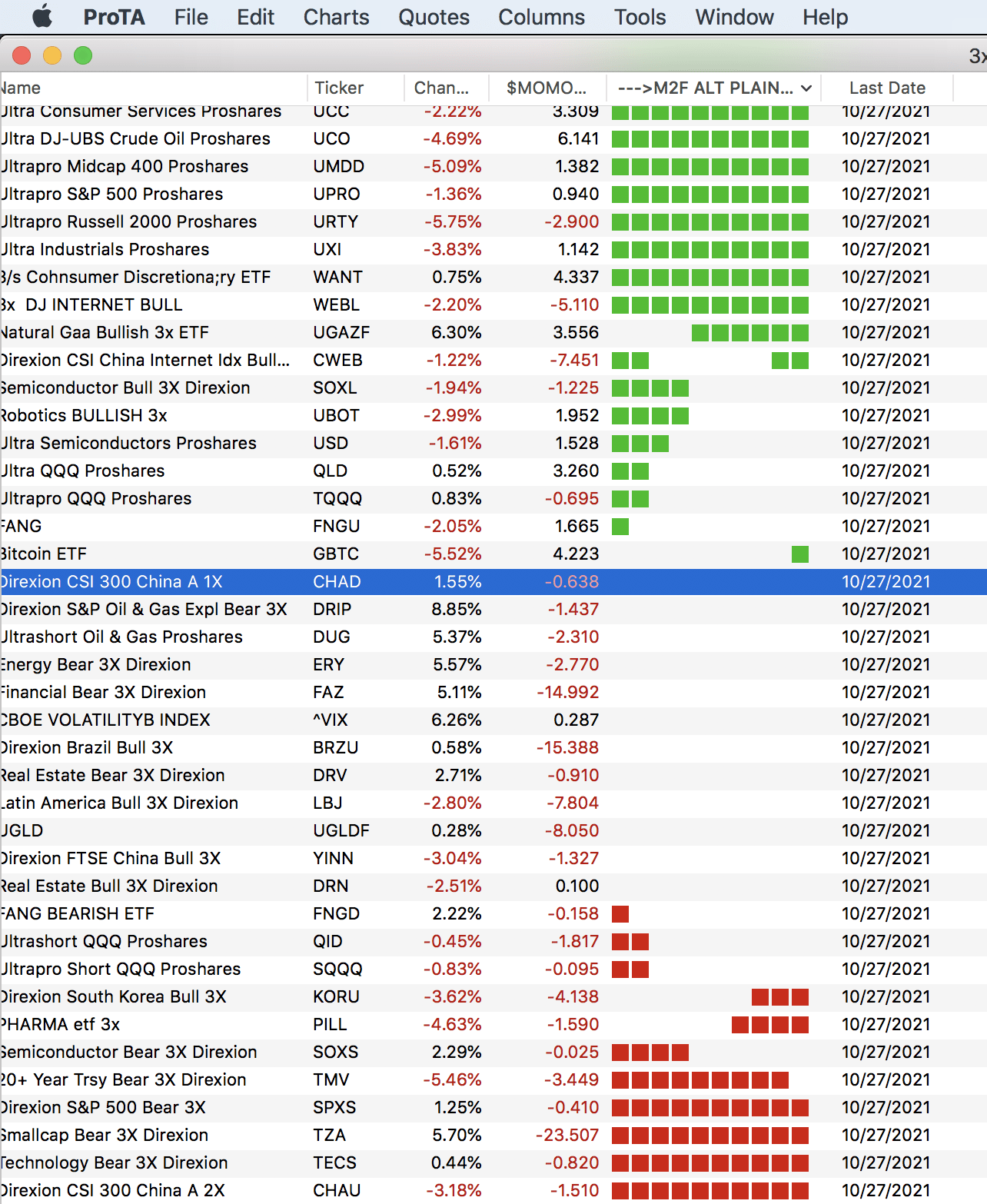Open the File menu
Viewport: 987px width, 1204px height.
coord(191,17)
